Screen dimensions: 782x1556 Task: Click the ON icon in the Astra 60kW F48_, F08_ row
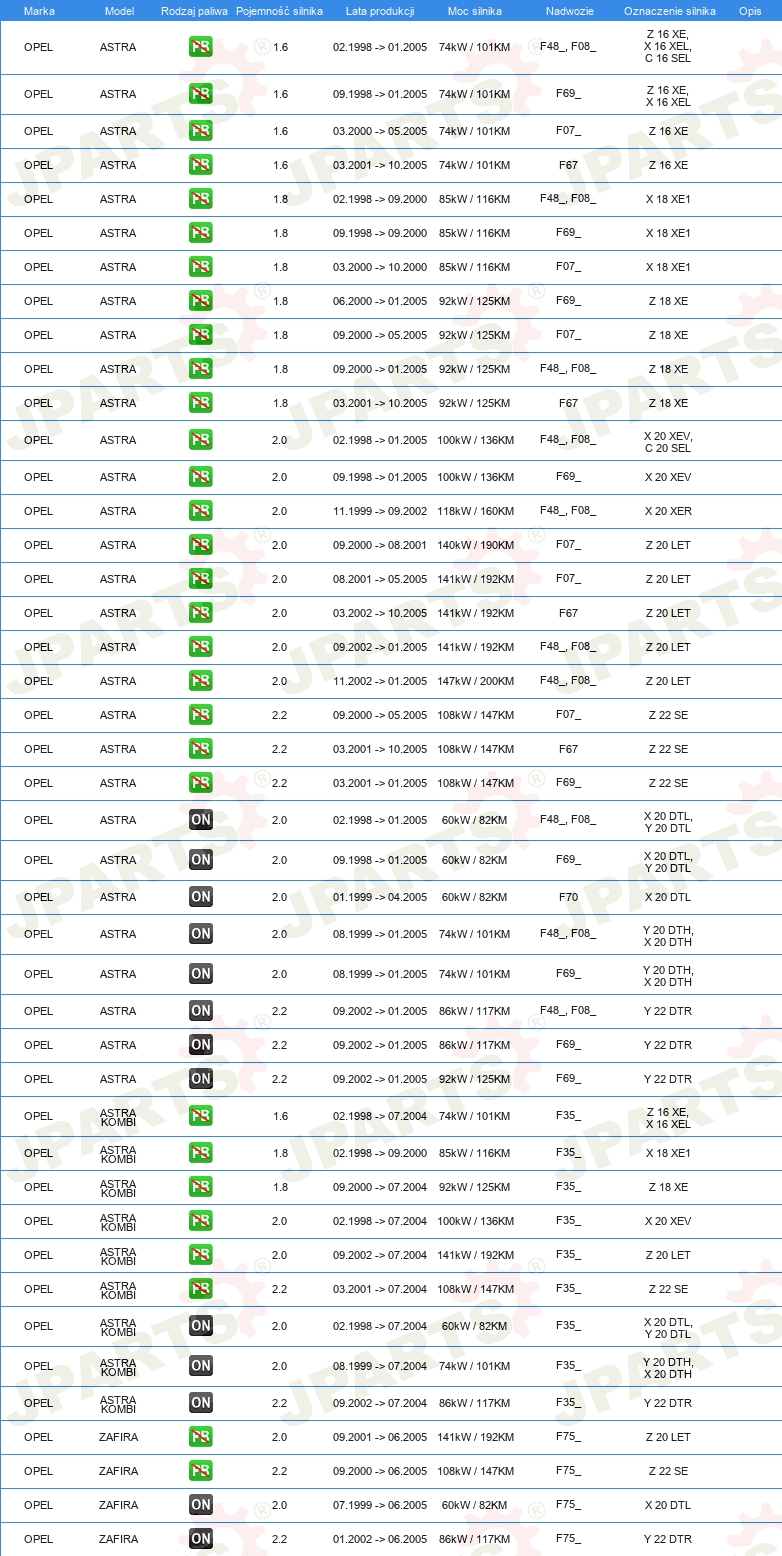tap(201, 820)
